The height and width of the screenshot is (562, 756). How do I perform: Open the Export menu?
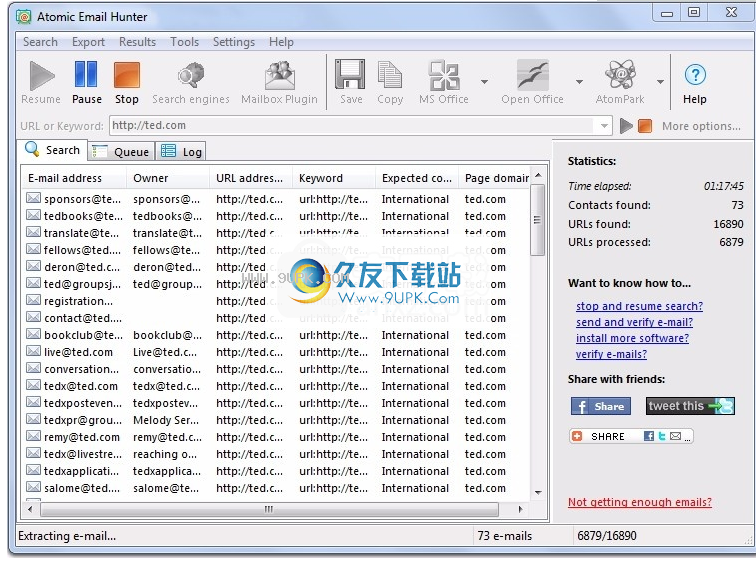[x=88, y=42]
